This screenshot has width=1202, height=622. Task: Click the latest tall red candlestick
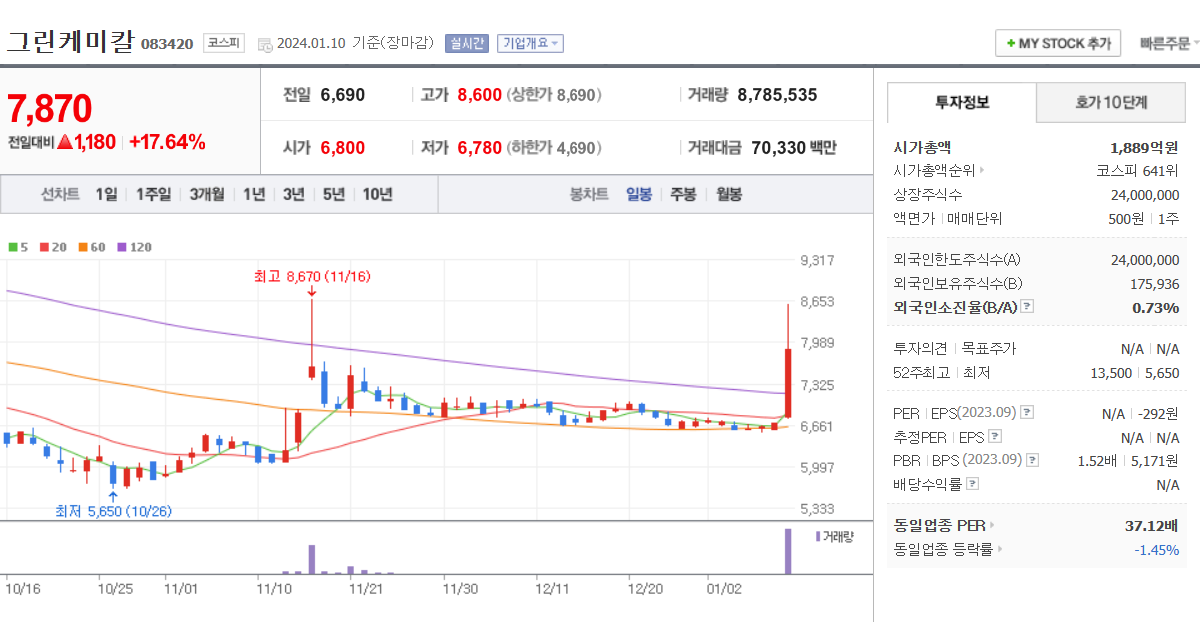click(x=789, y=382)
